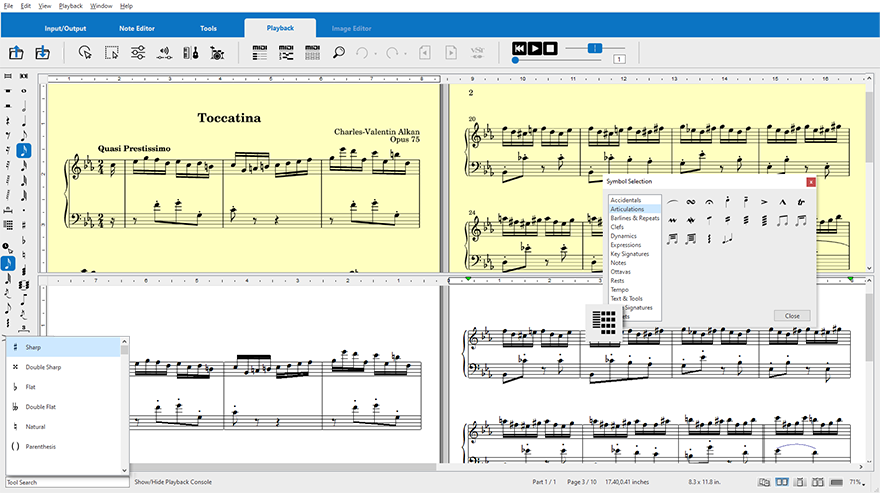Click the highlighted insert-note tool in palette
Screen dimensions: 880x493
click(x=8, y=263)
